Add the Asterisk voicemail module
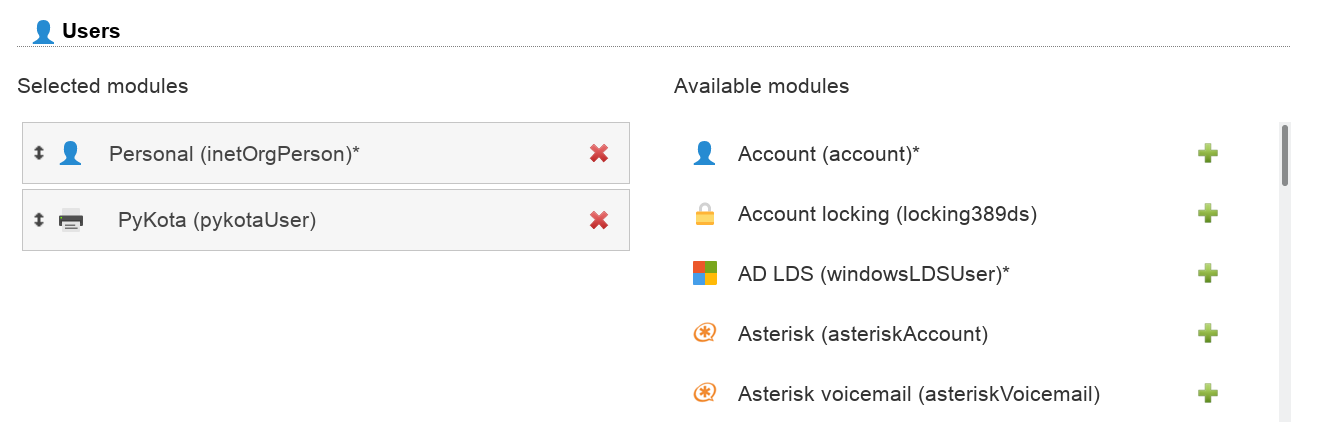1334x422 pixels. tap(1208, 393)
